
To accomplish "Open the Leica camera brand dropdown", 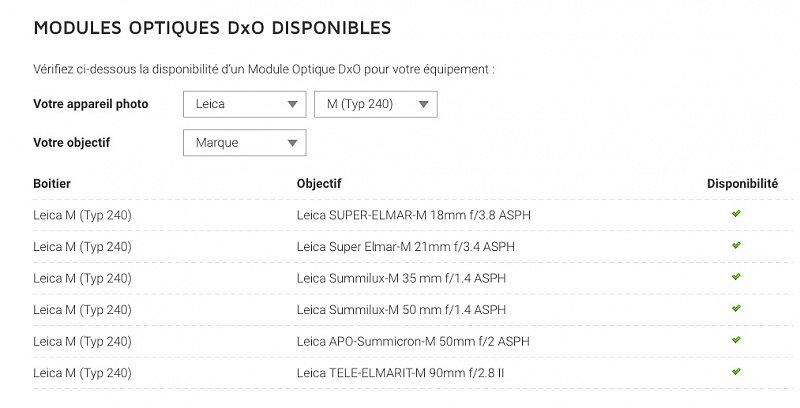I will 245,105.
